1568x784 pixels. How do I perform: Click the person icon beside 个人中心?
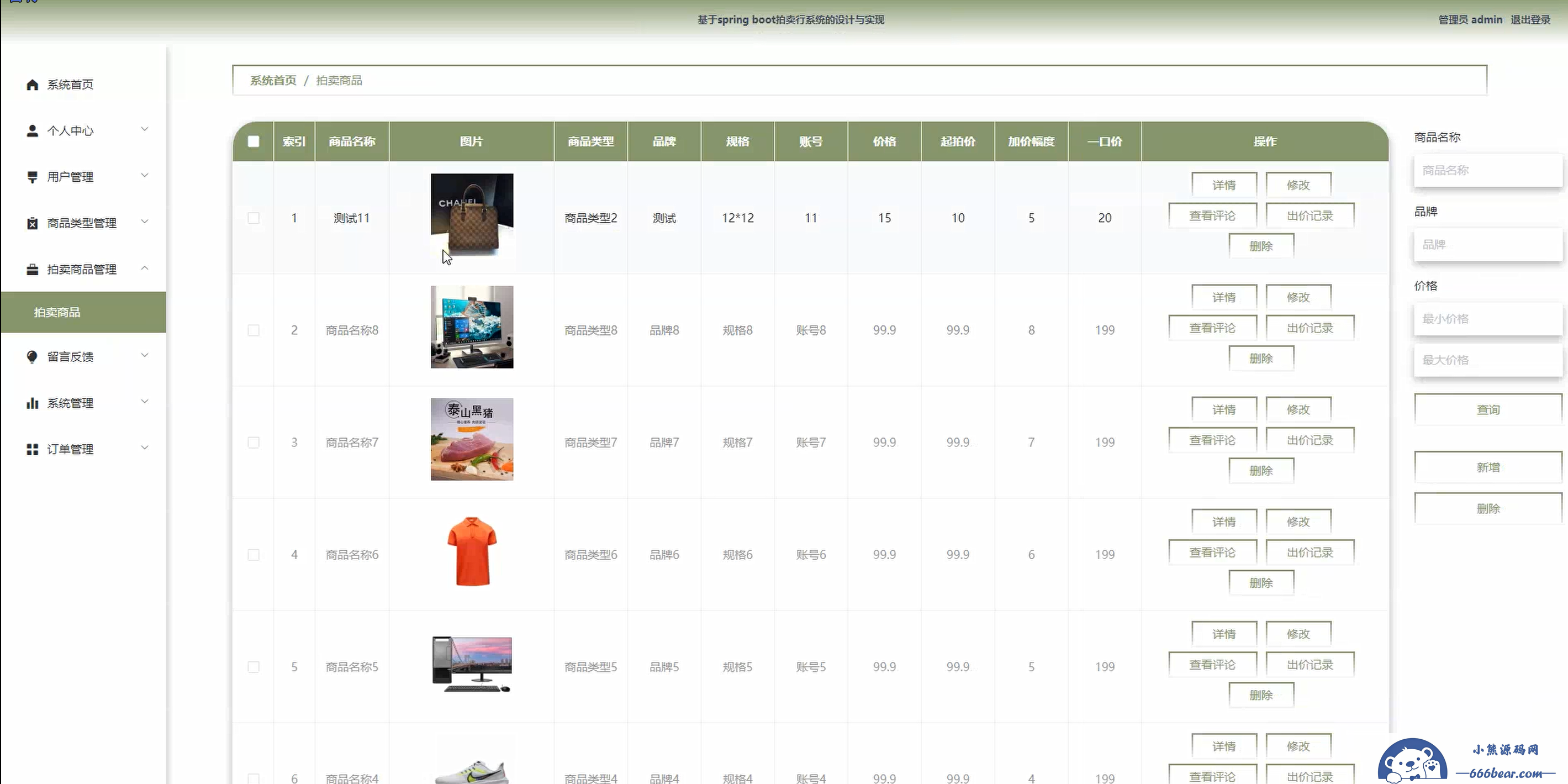click(x=32, y=131)
